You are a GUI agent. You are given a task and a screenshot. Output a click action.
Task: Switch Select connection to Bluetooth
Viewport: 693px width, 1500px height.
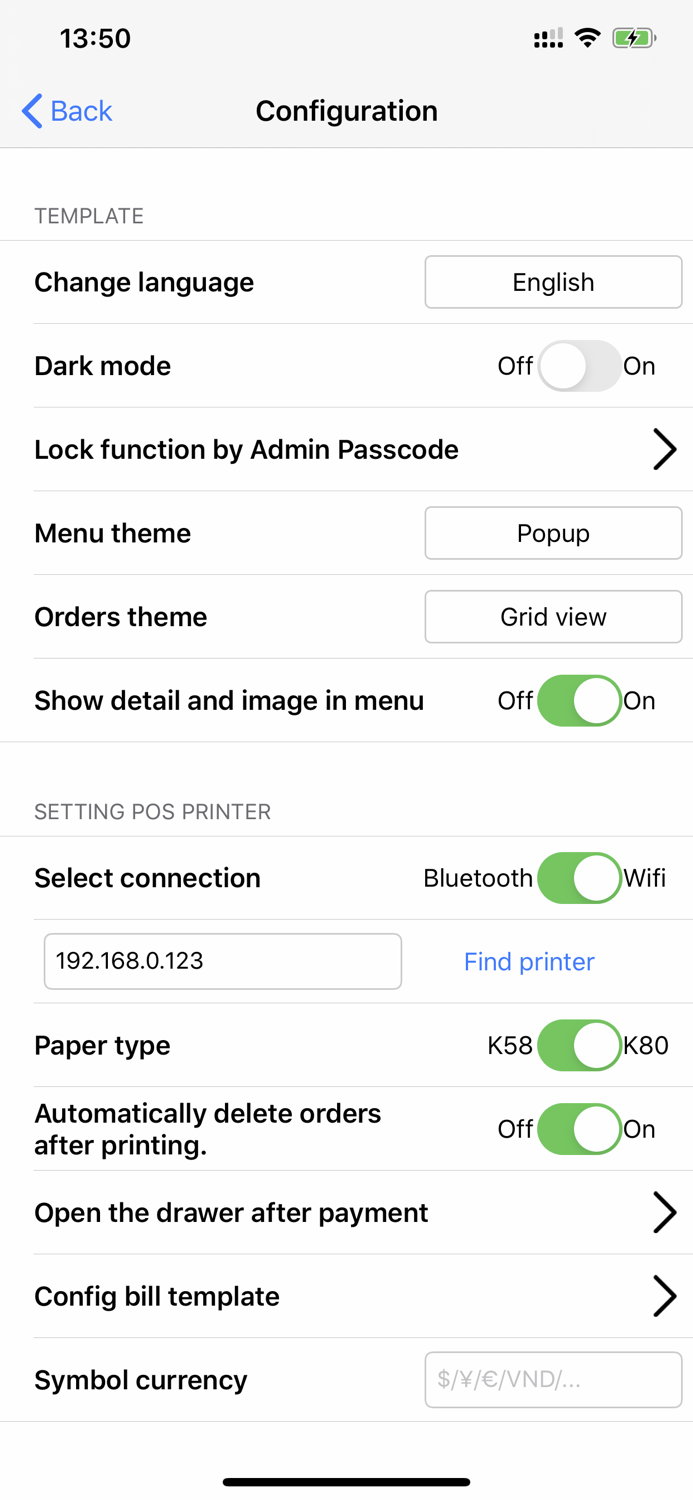click(578, 878)
